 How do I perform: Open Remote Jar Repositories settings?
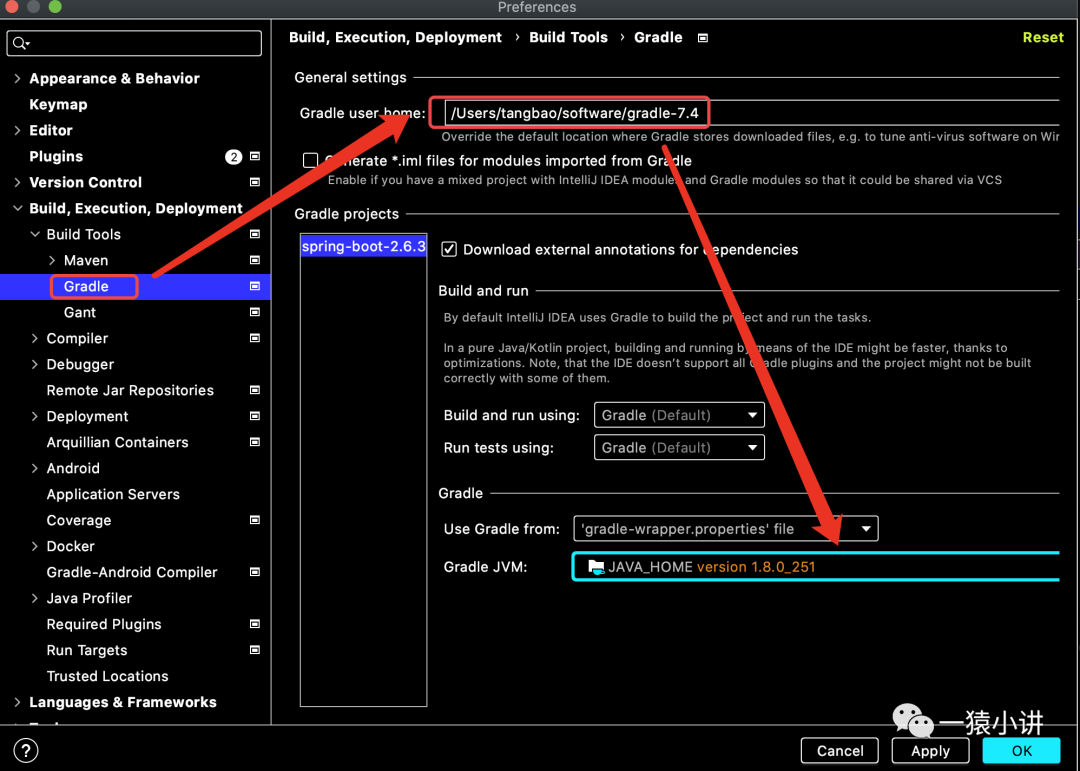pos(130,390)
